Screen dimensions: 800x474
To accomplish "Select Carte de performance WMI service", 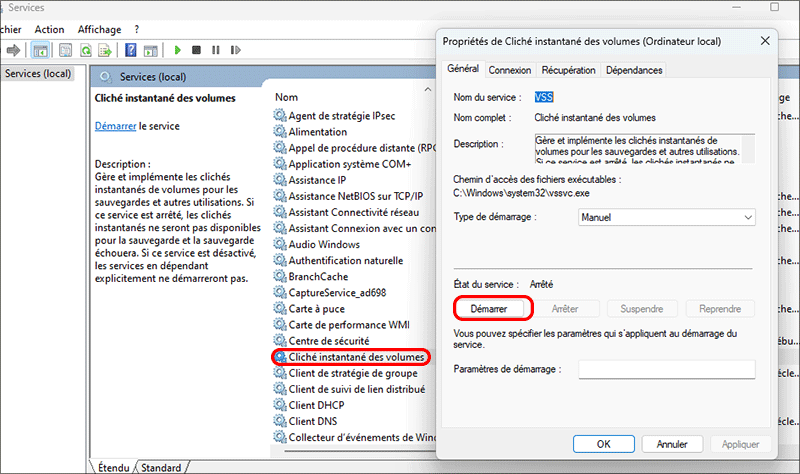I will (x=349, y=325).
